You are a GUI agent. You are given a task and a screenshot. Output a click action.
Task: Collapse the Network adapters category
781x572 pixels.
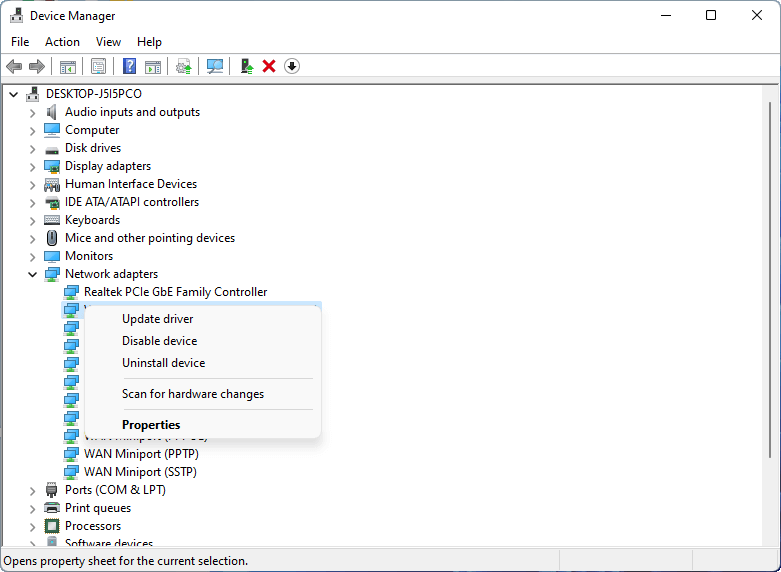coord(32,274)
